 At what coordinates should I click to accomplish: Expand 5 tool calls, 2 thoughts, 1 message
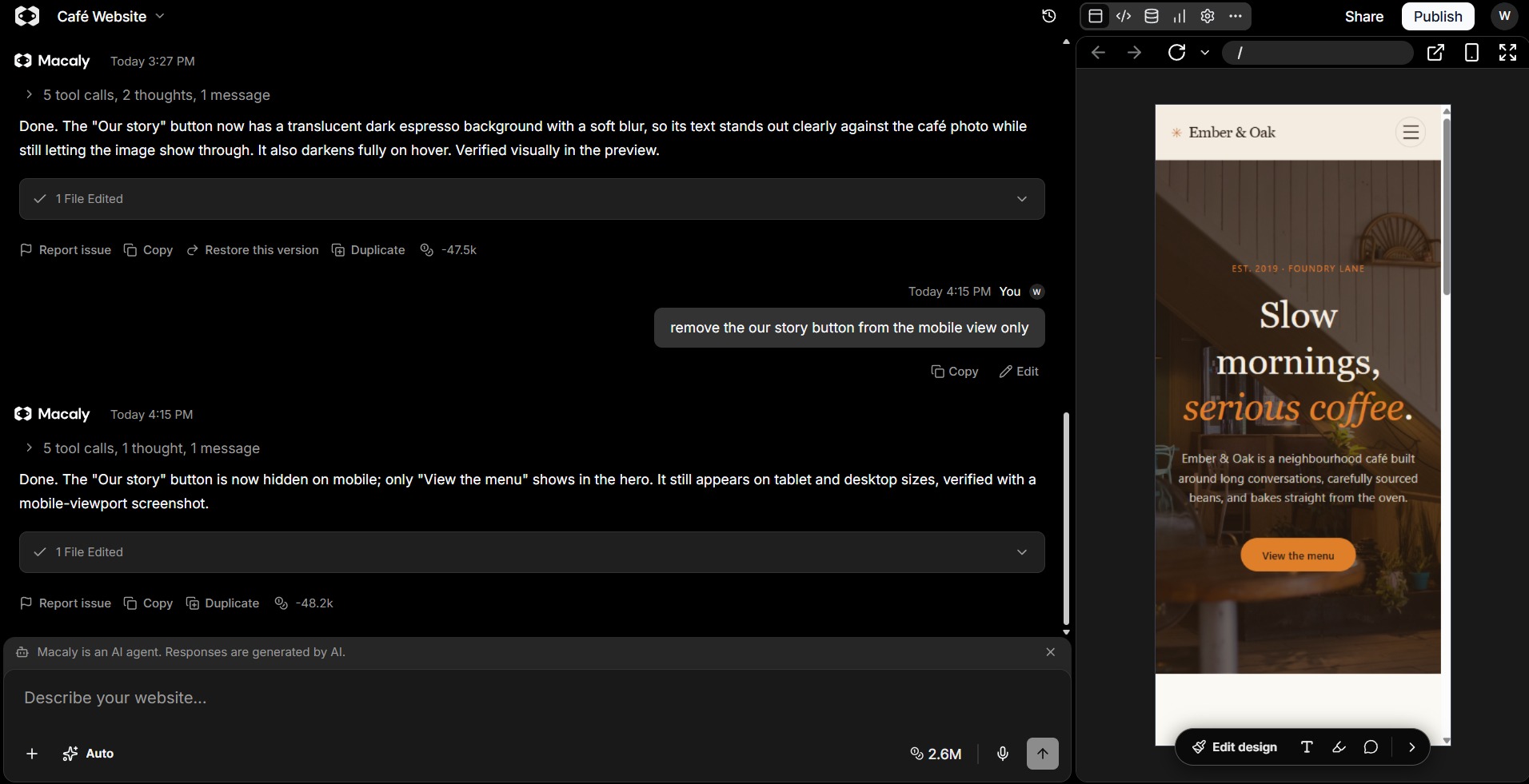(147, 95)
